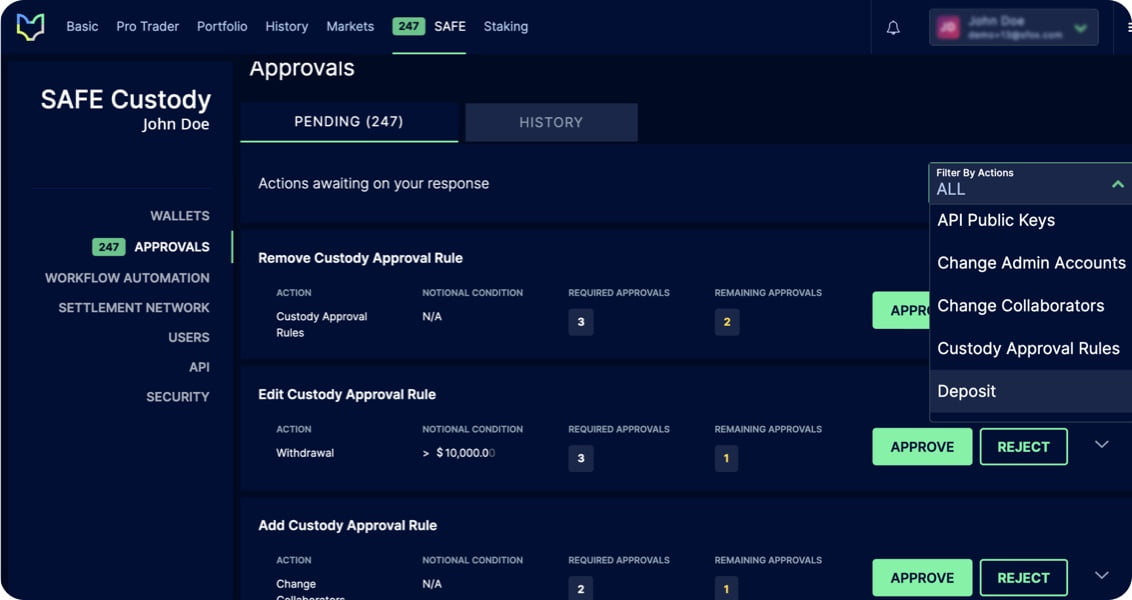Select the Pending (247) tab
Screen dimensions: 1132x600
coord(348,122)
